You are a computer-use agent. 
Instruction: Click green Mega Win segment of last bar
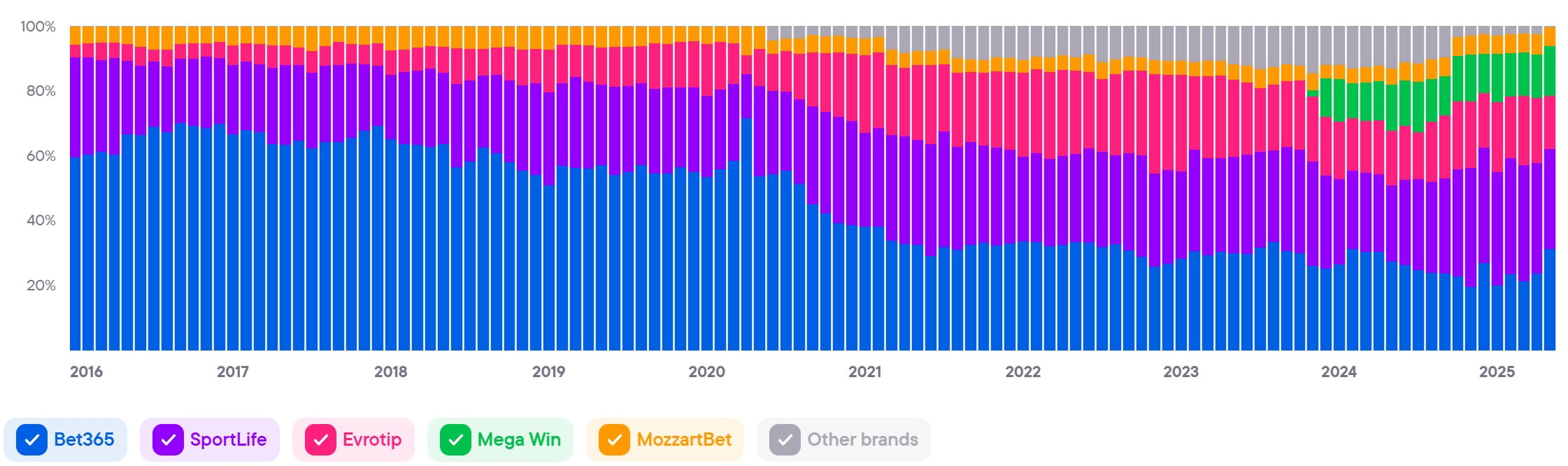pyautogui.click(x=1550, y=71)
